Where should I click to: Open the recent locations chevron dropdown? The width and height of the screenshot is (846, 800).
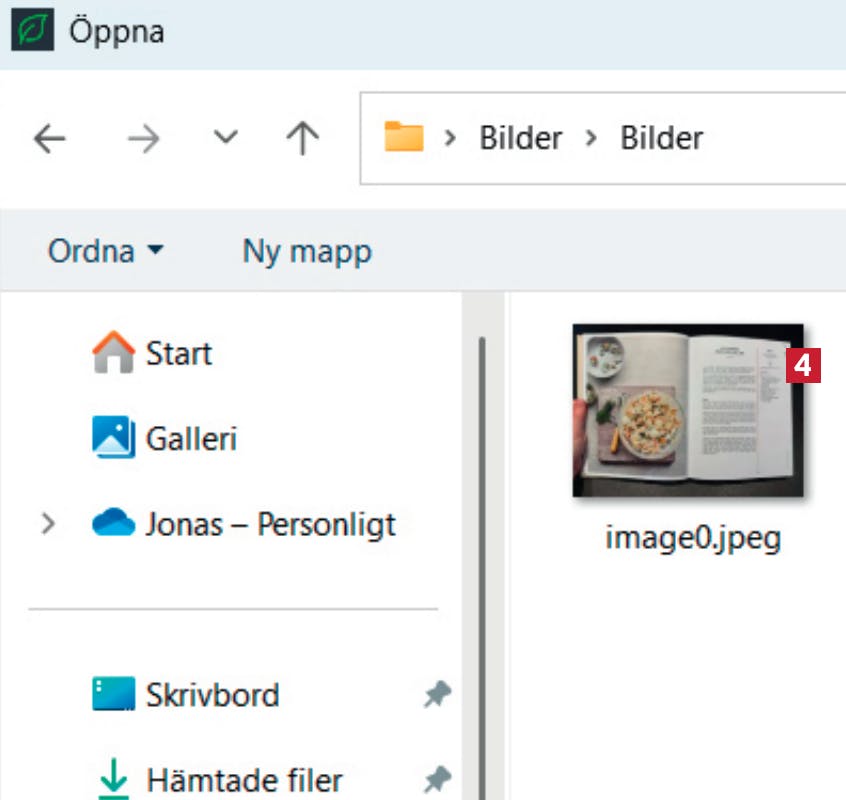coord(227,138)
